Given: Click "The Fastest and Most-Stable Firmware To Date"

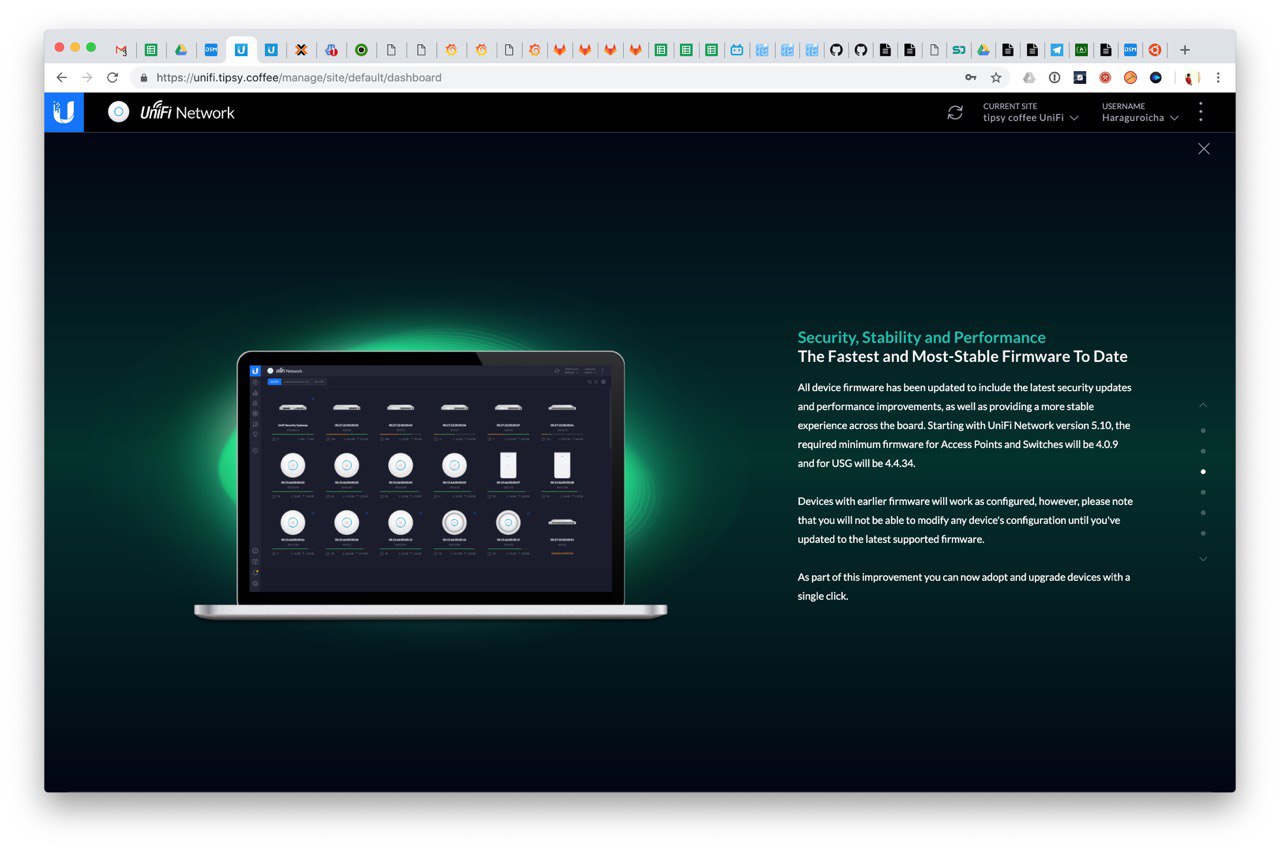Looking at the screenshot, I should [x=962, y=357].
